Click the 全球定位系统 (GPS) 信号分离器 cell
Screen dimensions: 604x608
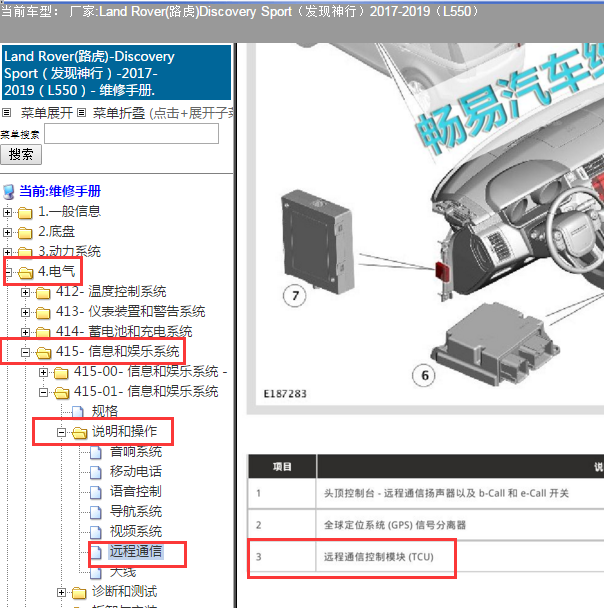395,525
